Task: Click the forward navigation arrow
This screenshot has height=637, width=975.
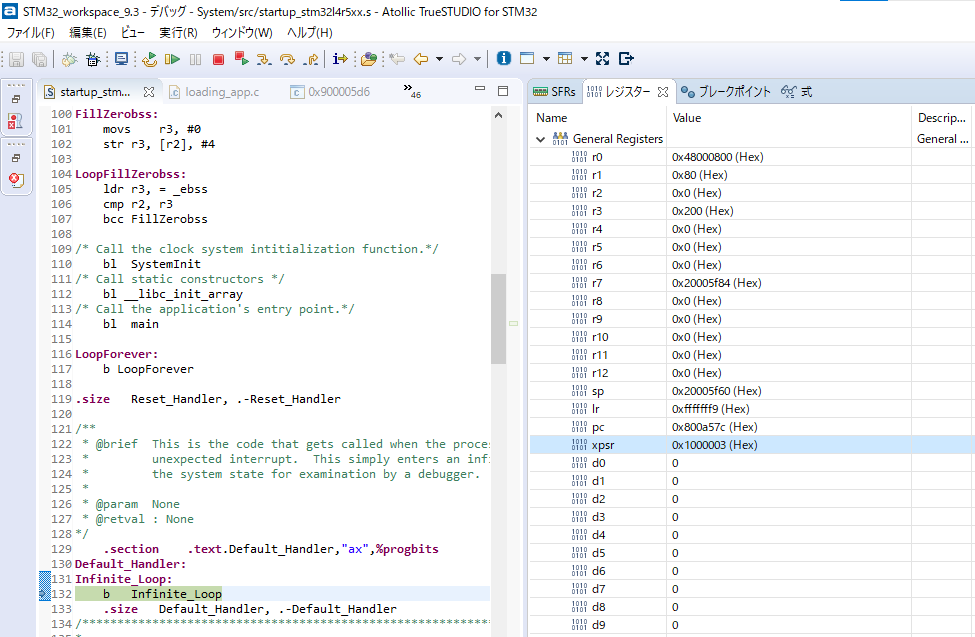Action: [459, 59]
